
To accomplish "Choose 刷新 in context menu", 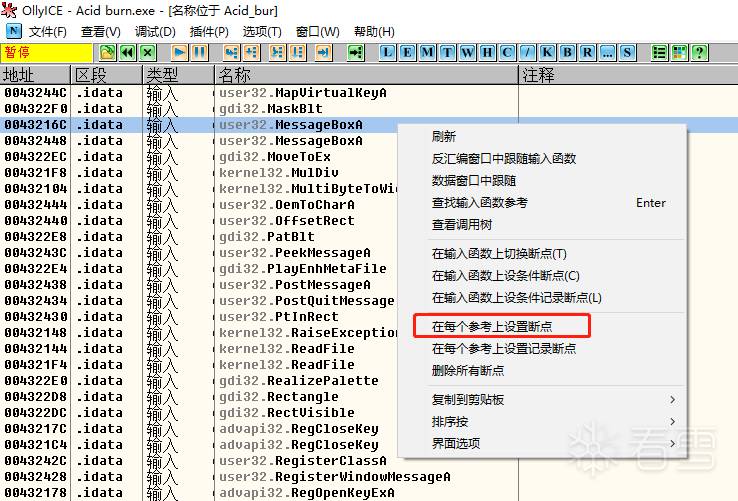I will (542, 137).
